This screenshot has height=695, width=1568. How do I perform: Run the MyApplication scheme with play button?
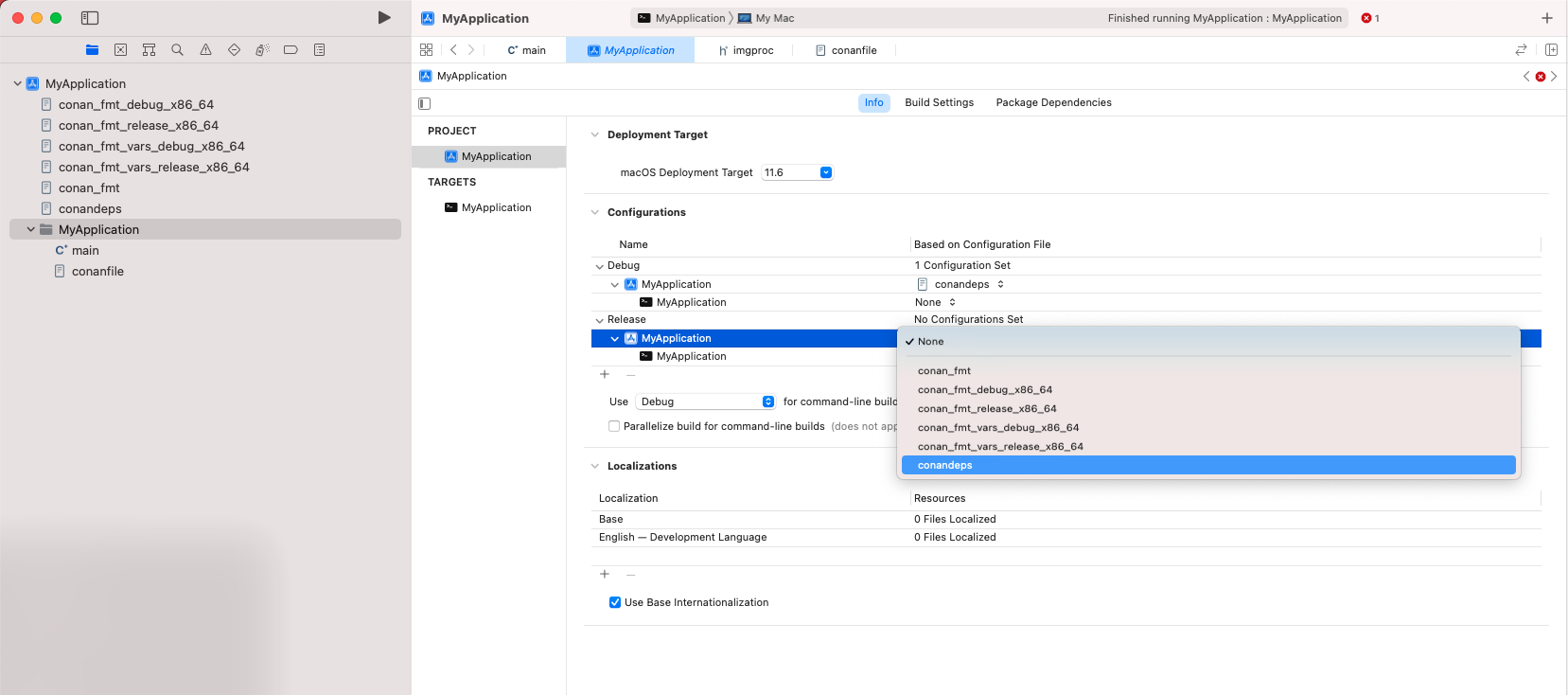tap(384, 18)
